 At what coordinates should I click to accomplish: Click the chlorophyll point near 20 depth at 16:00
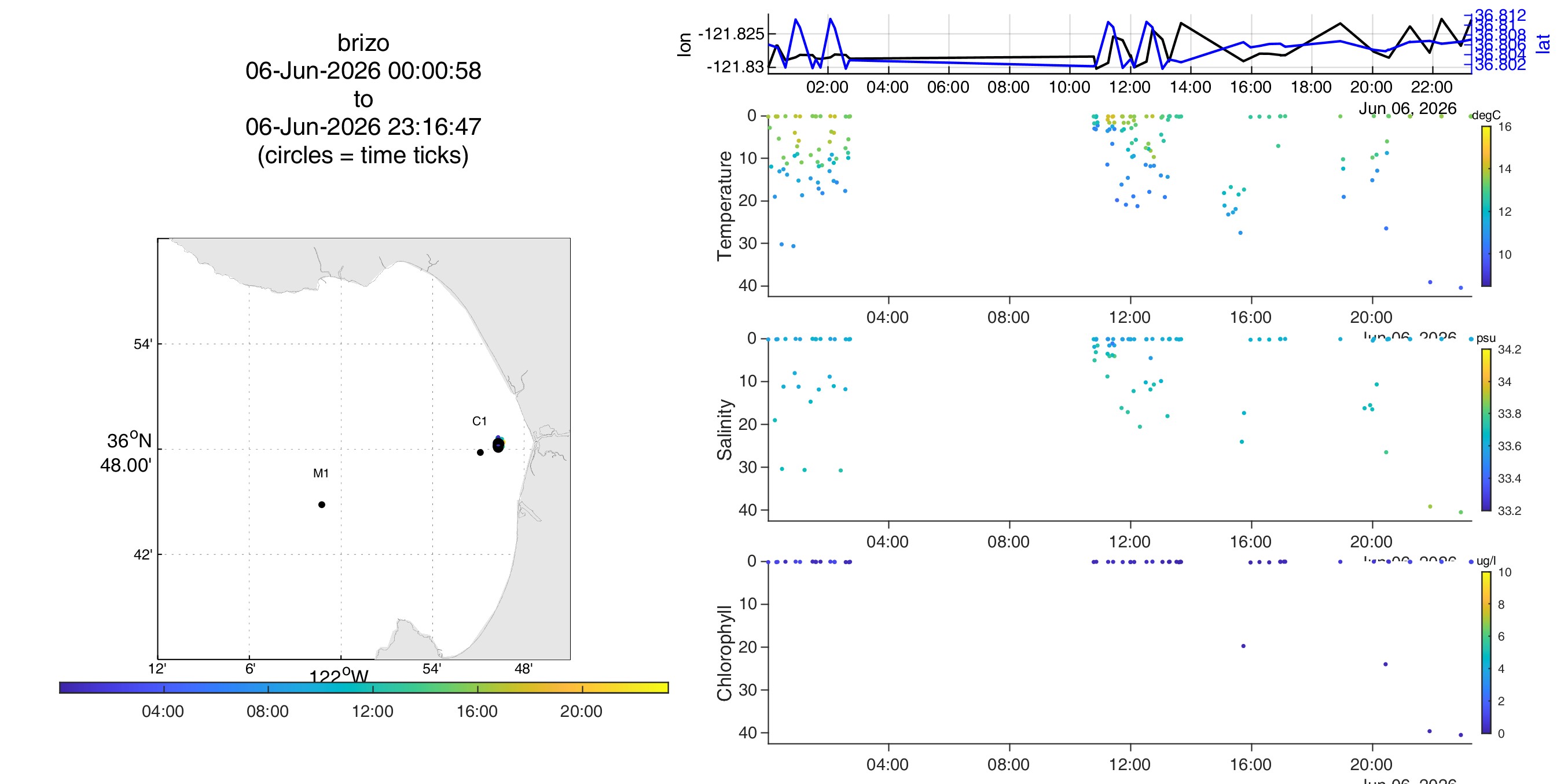tap(1243, 646)
